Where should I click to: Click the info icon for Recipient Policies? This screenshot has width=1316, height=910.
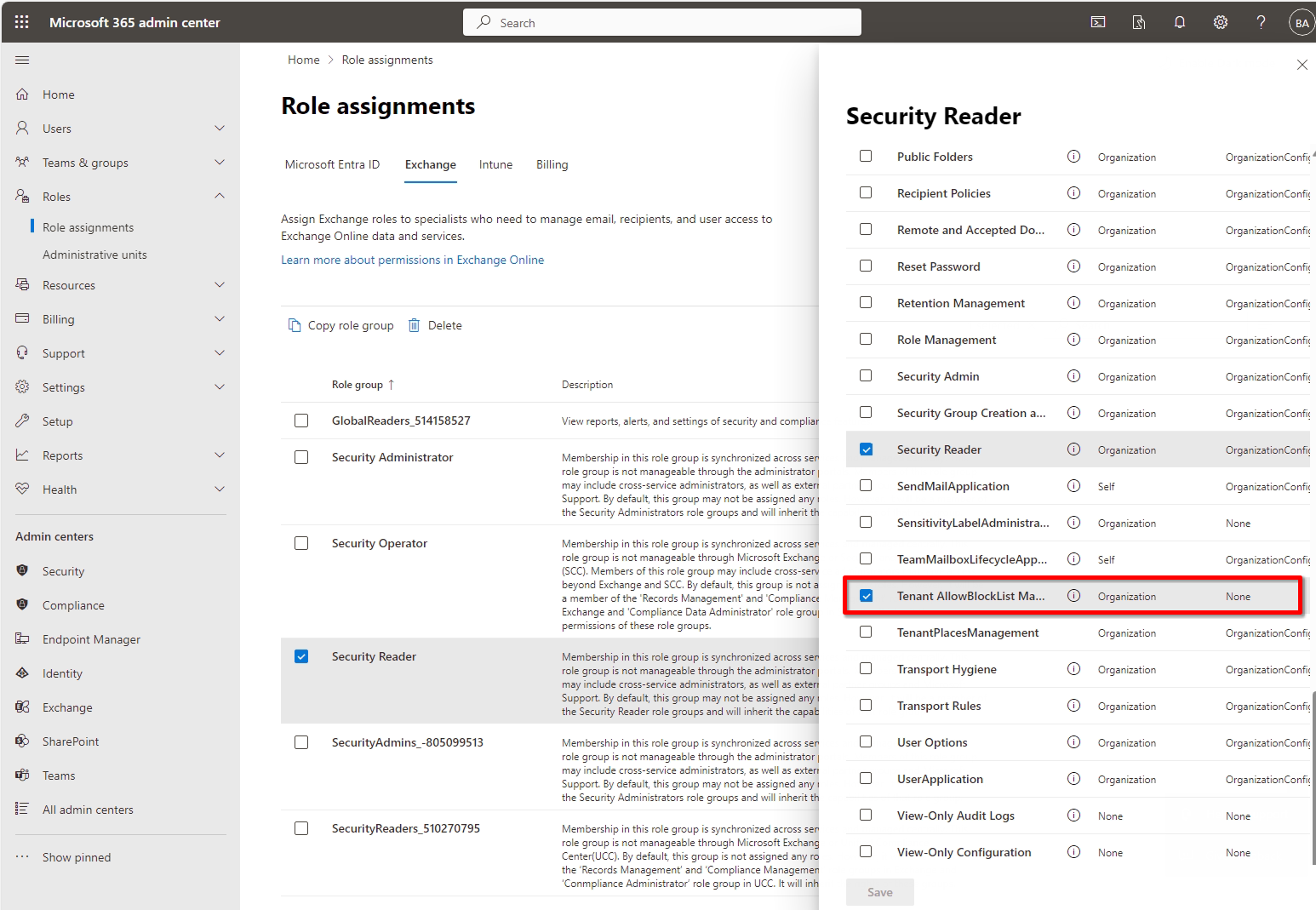[x=1074, y=193]
